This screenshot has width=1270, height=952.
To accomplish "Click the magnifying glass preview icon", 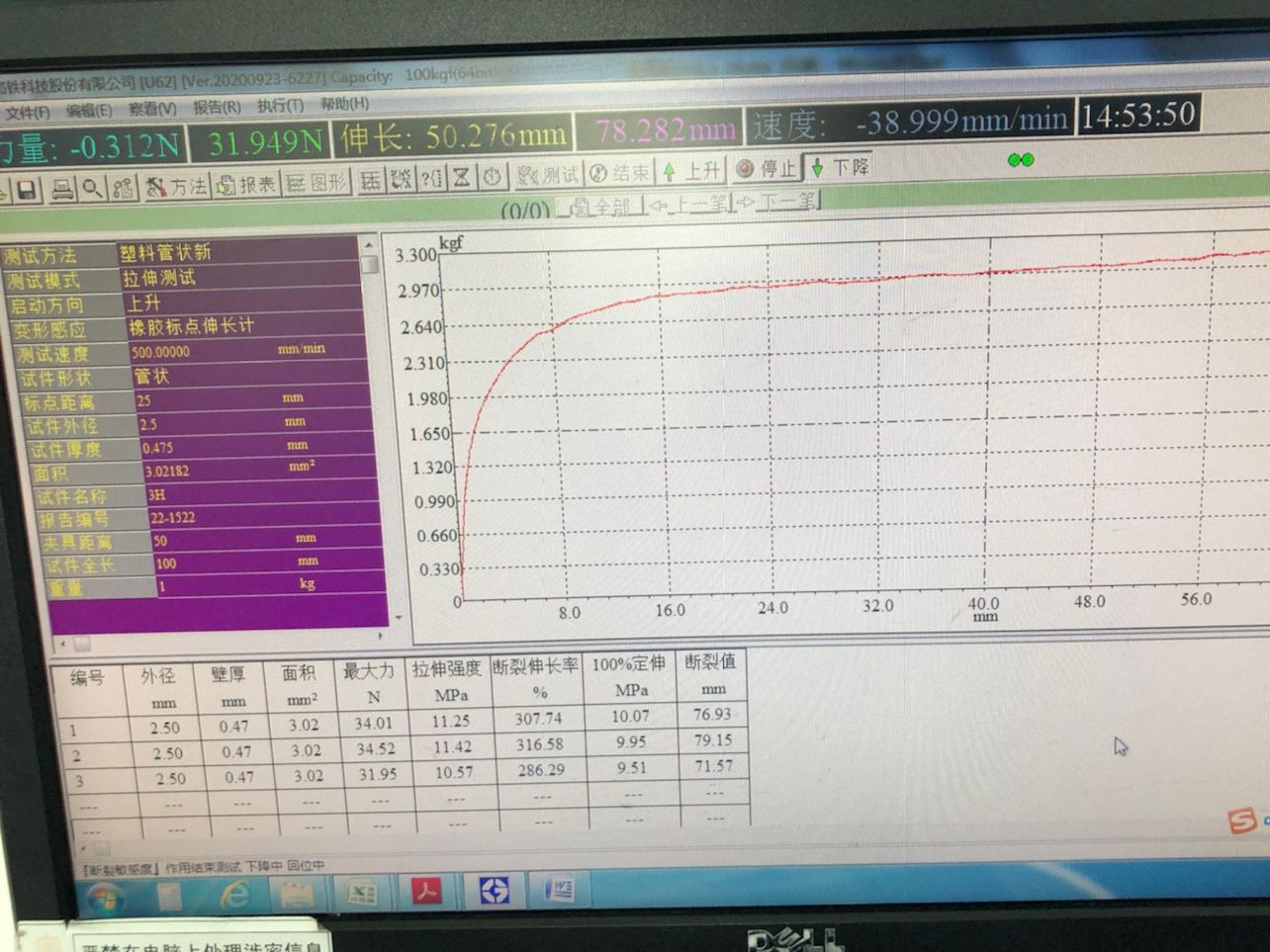I will click(92, 187).
